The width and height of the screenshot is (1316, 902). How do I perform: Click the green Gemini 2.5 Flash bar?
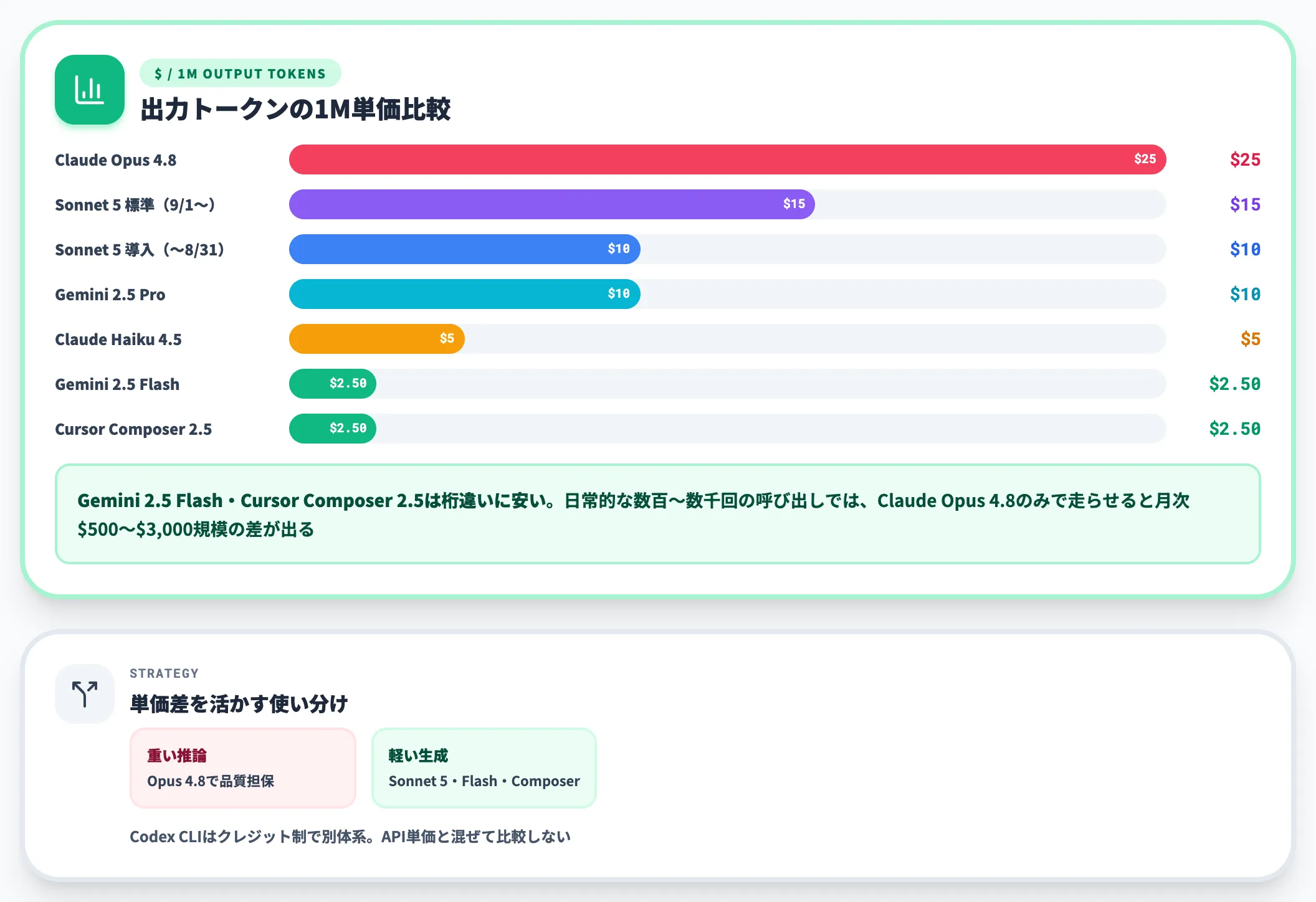pyautogui.click(x=332, y=384)
